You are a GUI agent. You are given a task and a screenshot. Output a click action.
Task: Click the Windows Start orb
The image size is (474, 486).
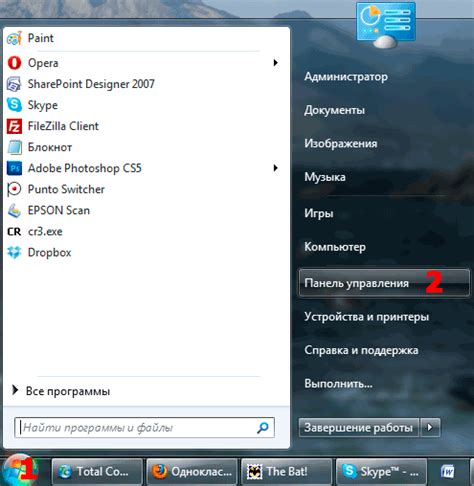(20, 471)
